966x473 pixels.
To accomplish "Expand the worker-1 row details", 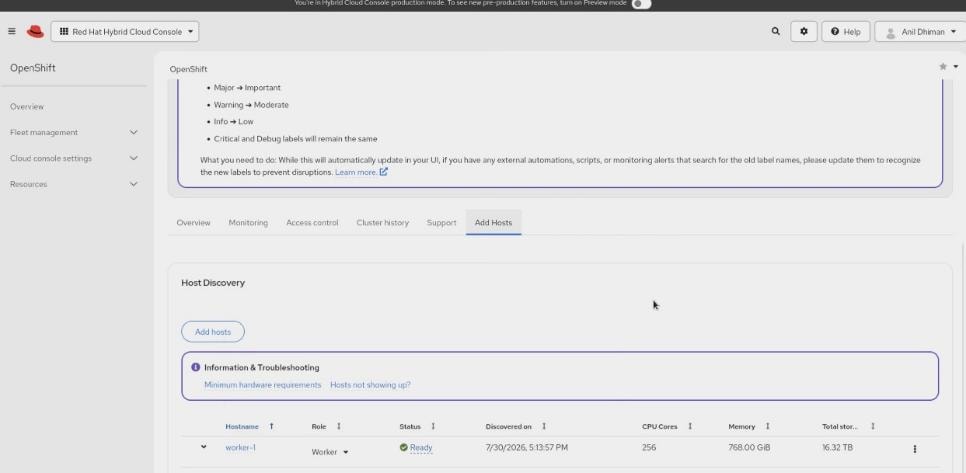I will [x=203, y=447].
